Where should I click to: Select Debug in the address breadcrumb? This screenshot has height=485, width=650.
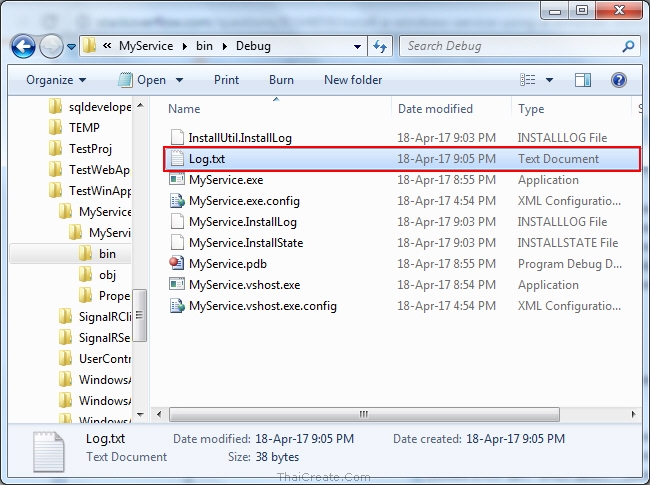[x=253, y=46]
